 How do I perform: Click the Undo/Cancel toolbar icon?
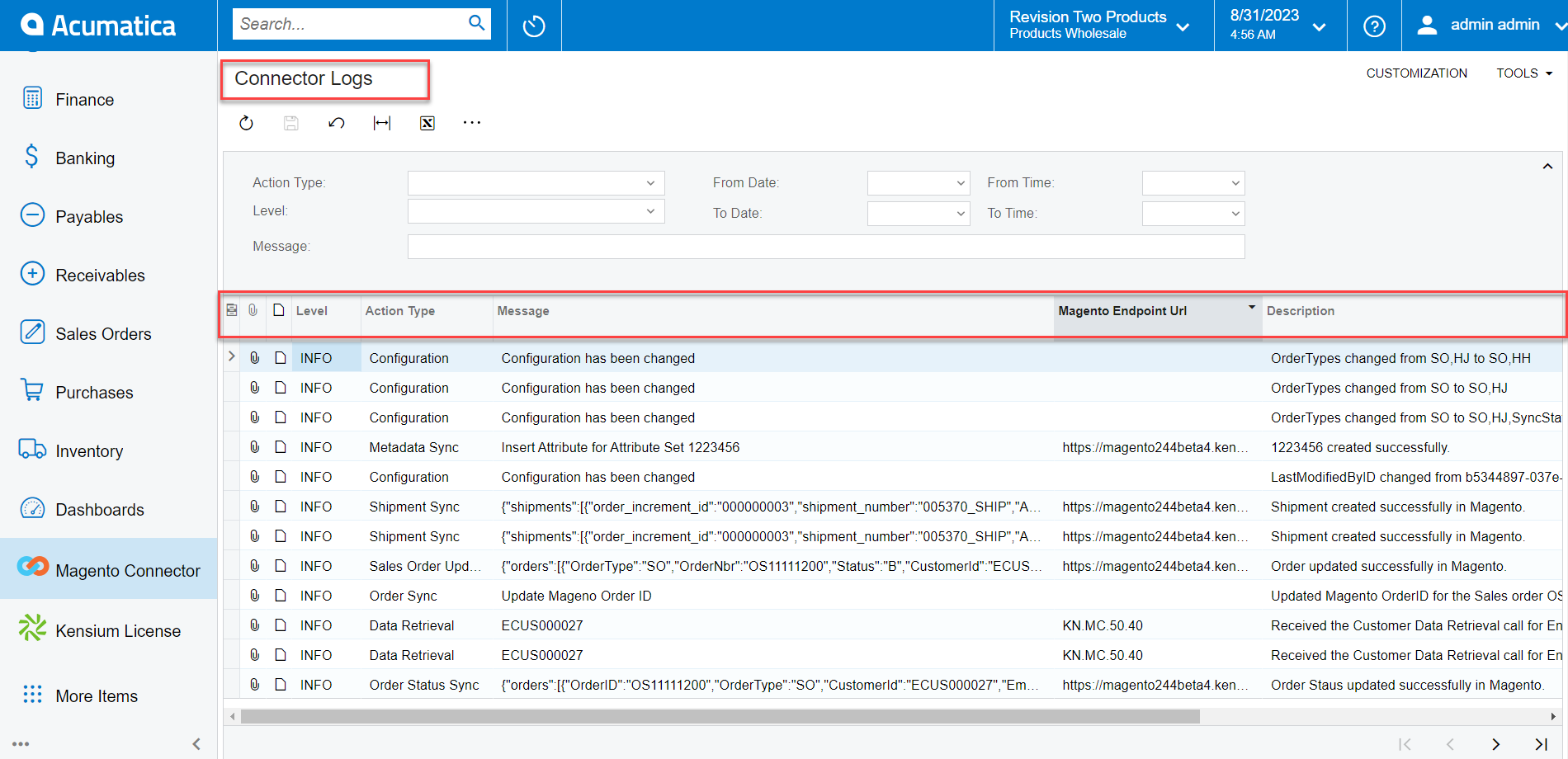pyautogui.click(x=336, y=122)
